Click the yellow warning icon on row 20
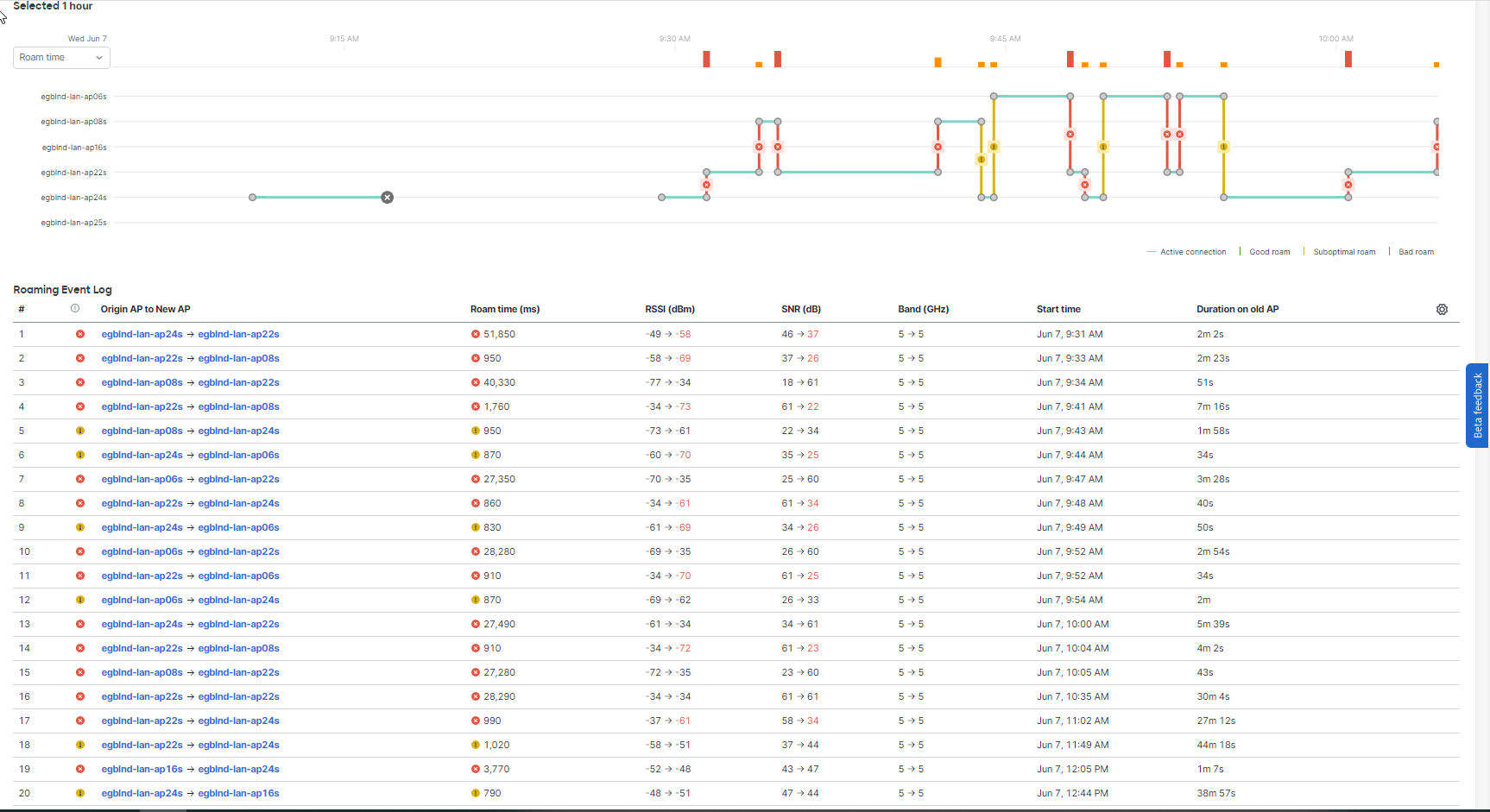 pyautogui.click(x=80, y=793)
